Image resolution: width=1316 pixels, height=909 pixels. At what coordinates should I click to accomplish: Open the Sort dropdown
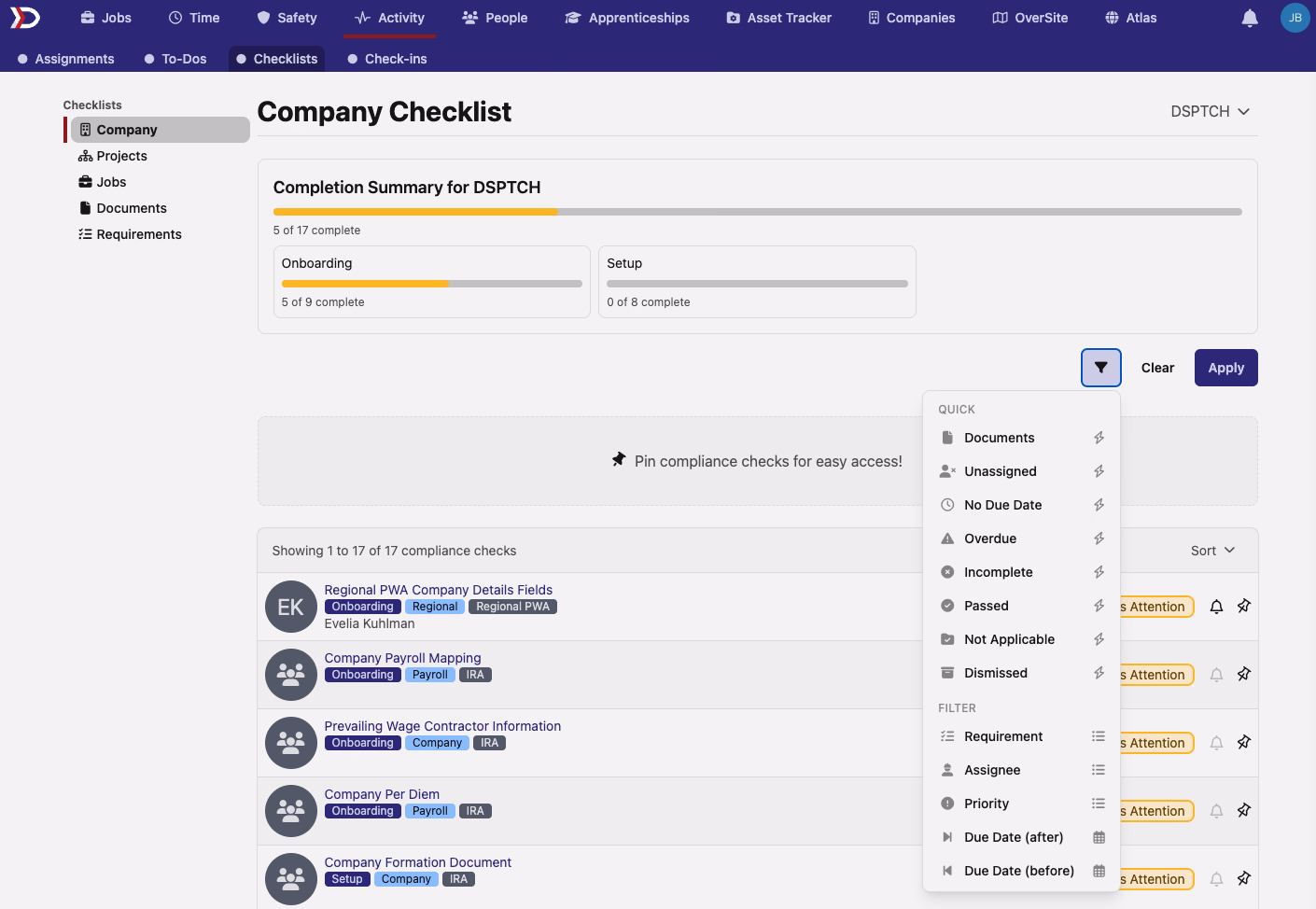[x=1213, y=551]
